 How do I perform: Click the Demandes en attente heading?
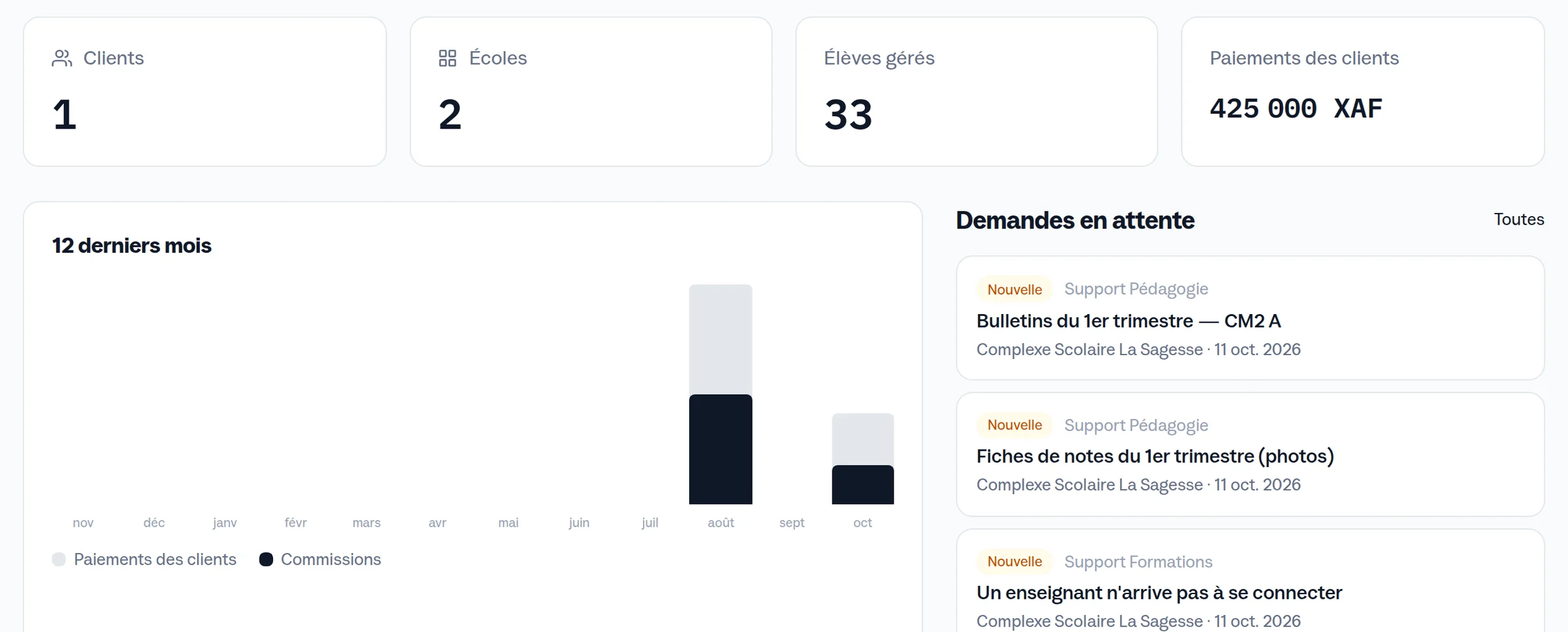[1075, 221]
